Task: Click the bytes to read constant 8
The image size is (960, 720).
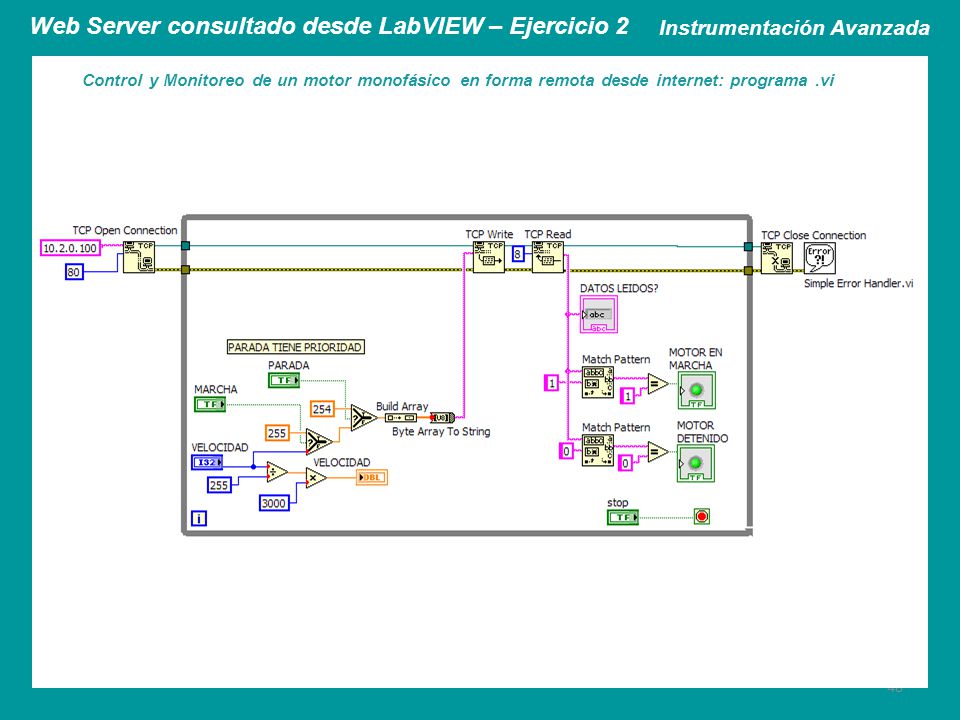Action: (518, 253)
